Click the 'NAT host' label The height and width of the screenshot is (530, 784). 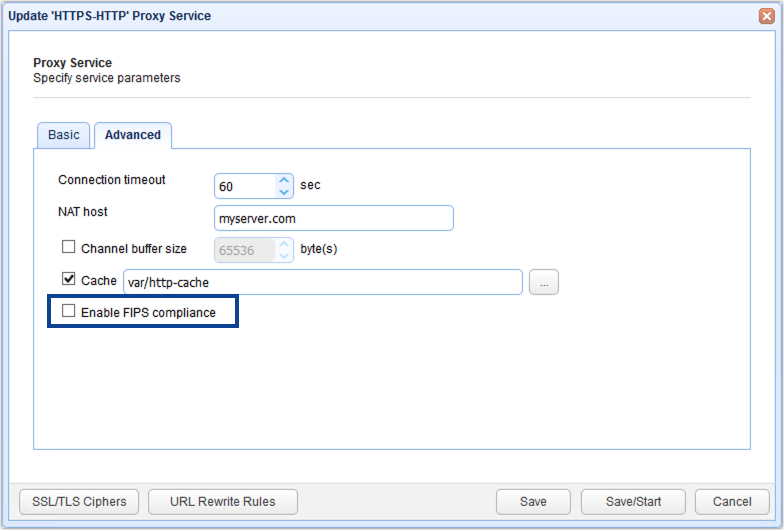pos(82,212)
